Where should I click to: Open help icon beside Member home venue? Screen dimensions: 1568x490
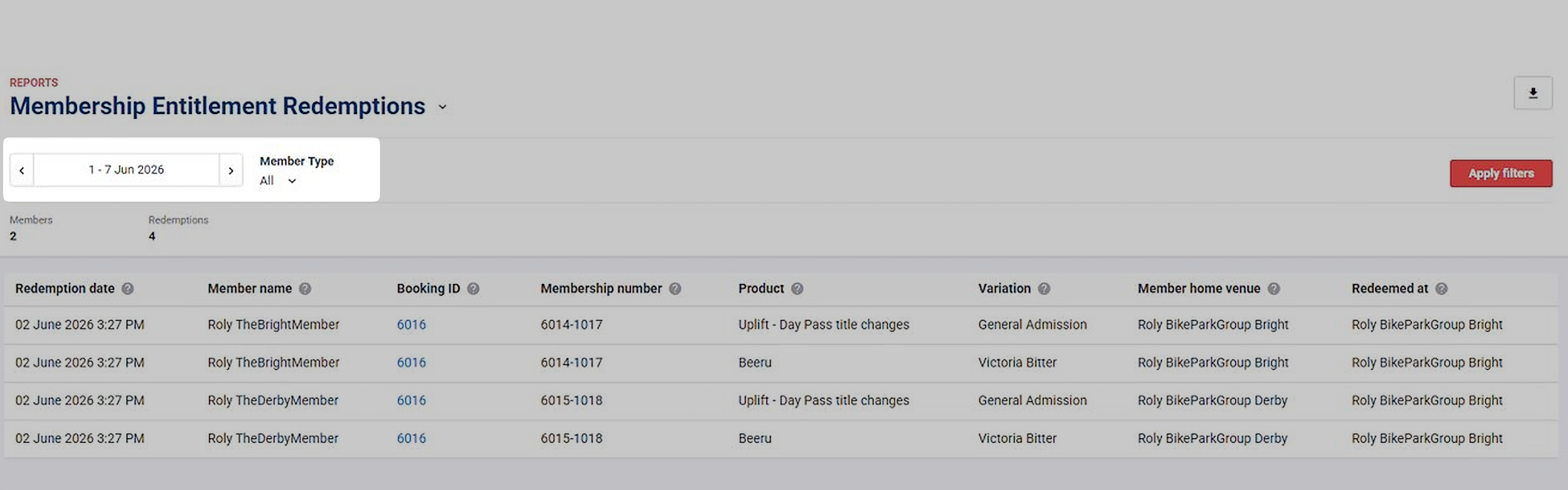pyautogui.click(x=1273, y=288)
